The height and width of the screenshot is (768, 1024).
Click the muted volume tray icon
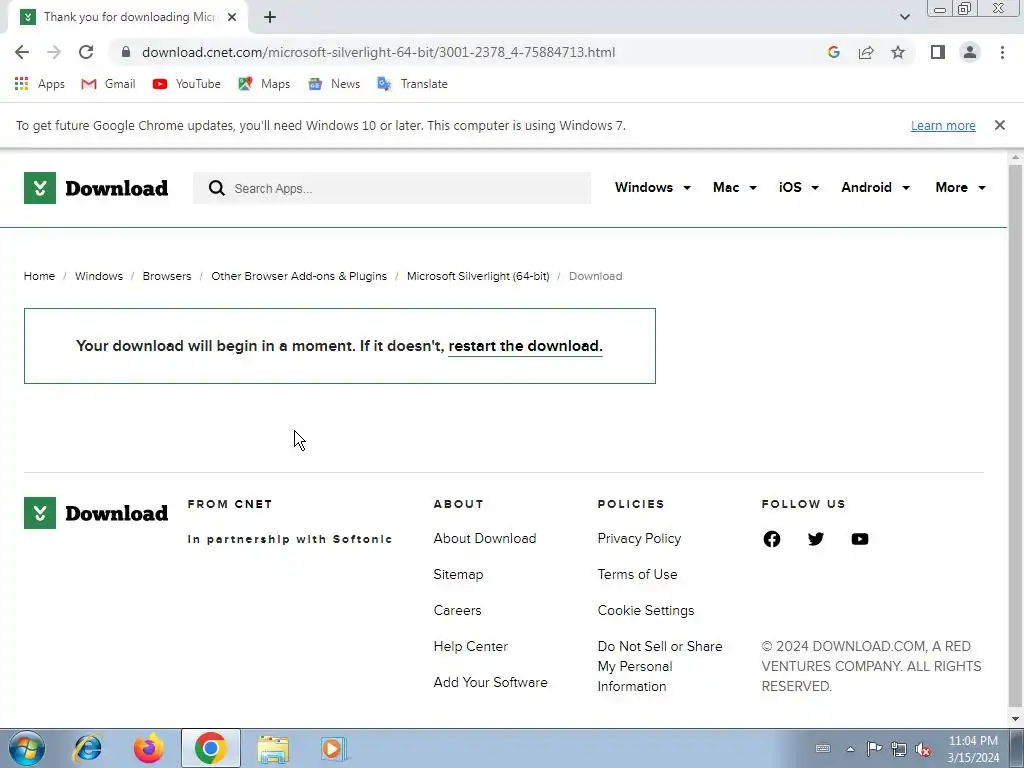point(923,749)
